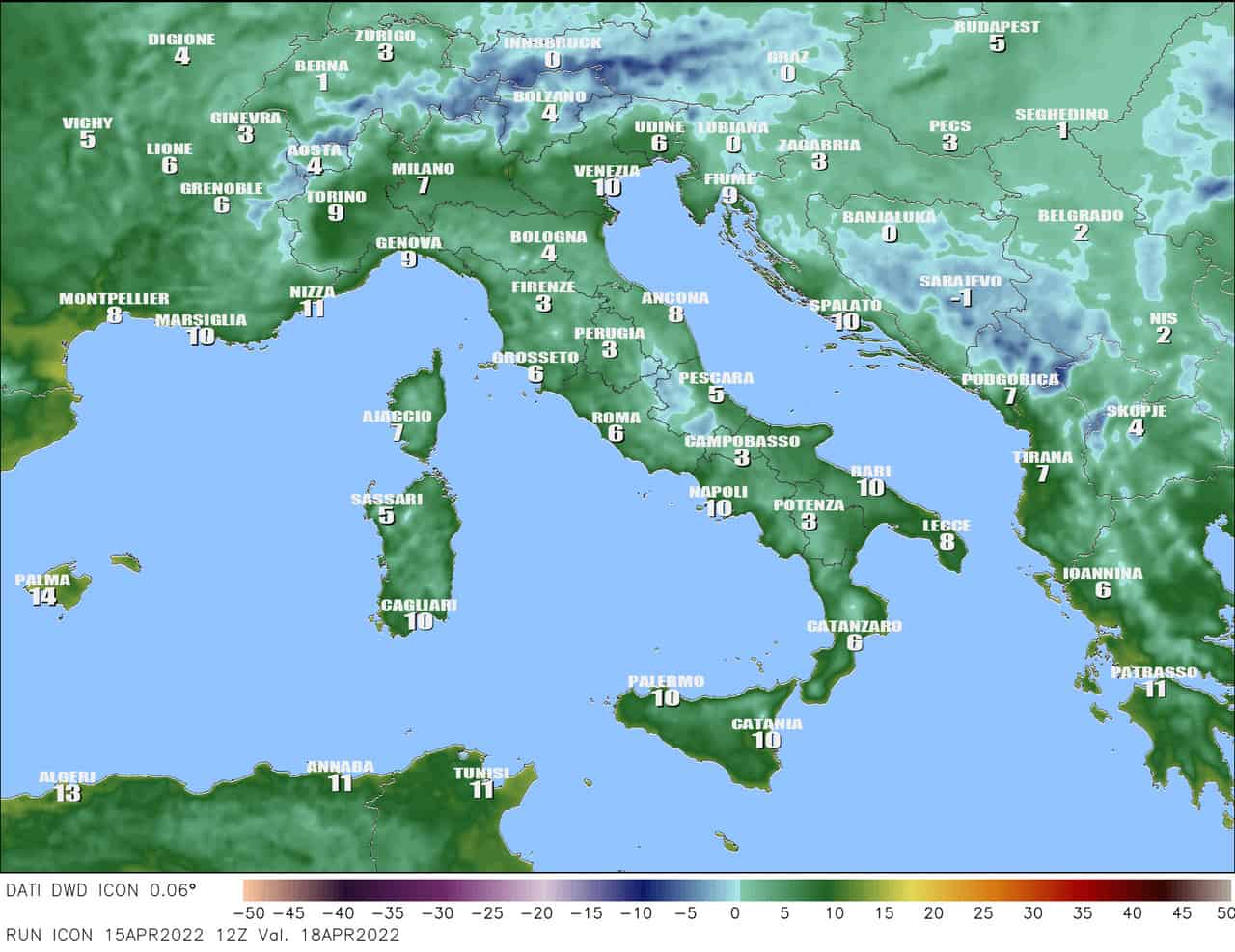Select the CATANZARO label in Calabria

[x=854, y=626]
